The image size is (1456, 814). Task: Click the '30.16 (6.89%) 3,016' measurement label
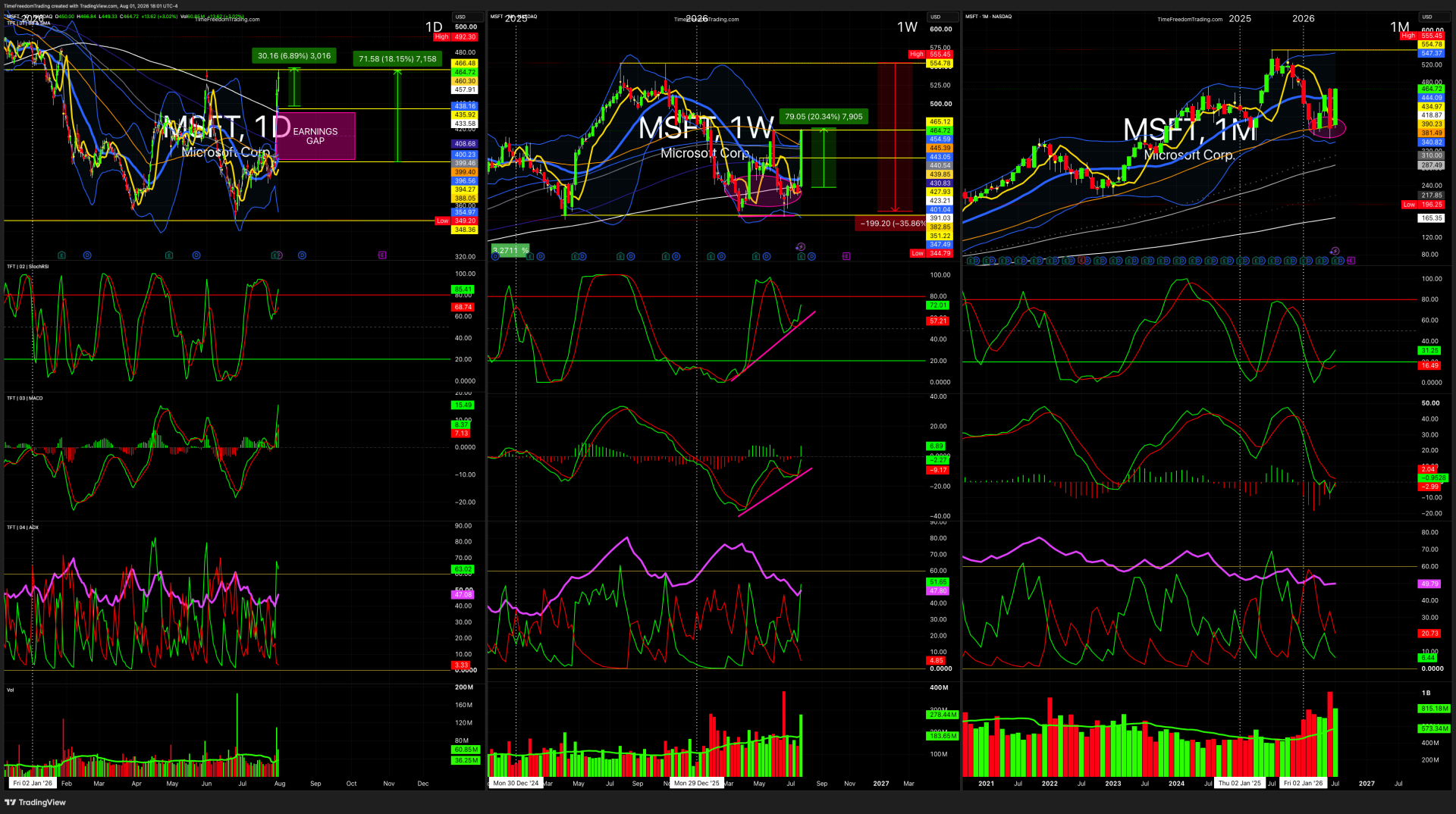tap(294, 56)
